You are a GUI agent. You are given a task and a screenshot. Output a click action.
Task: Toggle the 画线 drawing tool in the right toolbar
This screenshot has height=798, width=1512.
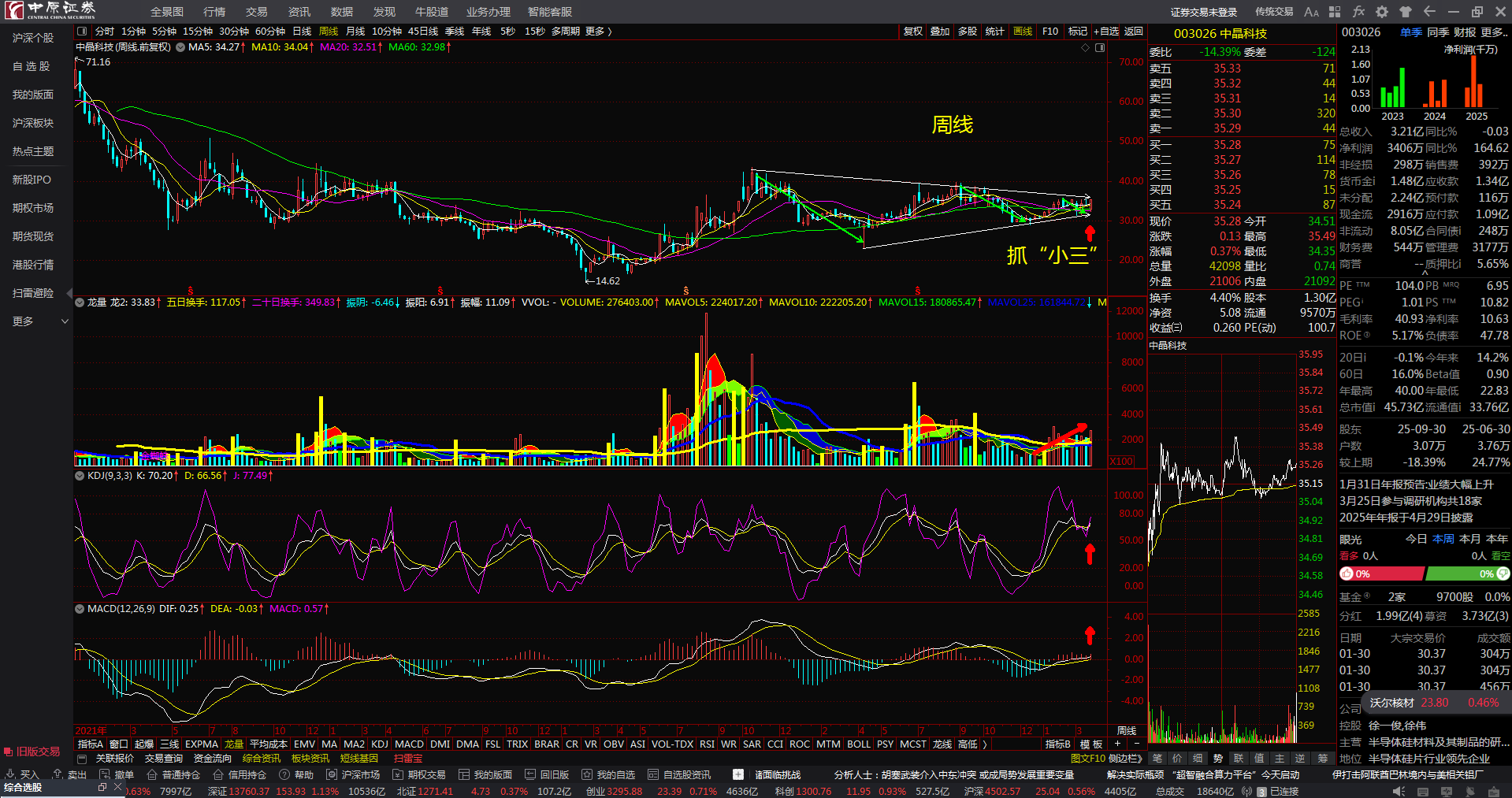point(1023,32)
